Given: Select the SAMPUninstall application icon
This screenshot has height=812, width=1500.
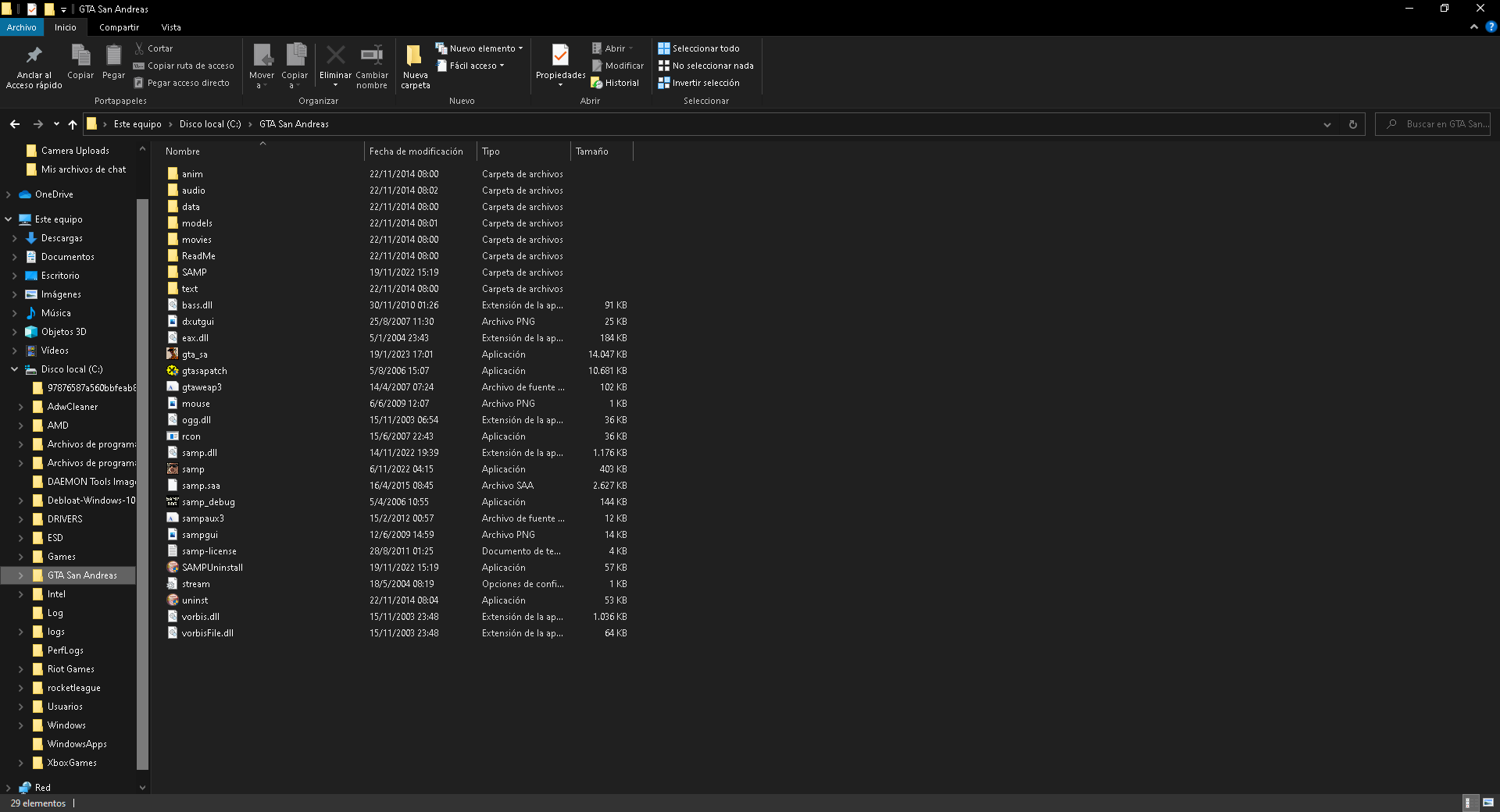Looking at the screenshot, I should [173, 568].
